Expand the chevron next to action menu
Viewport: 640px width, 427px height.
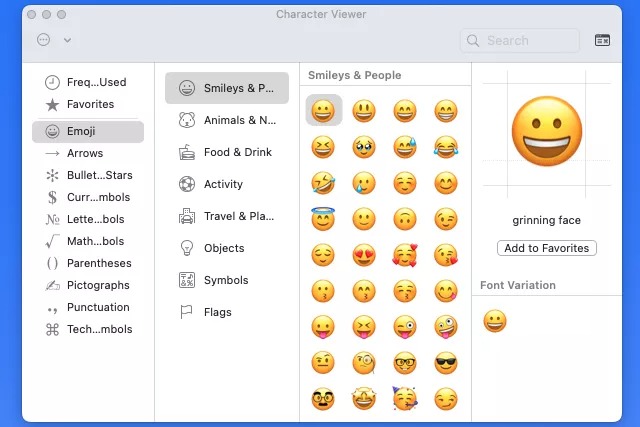click(x=67, y=40)
